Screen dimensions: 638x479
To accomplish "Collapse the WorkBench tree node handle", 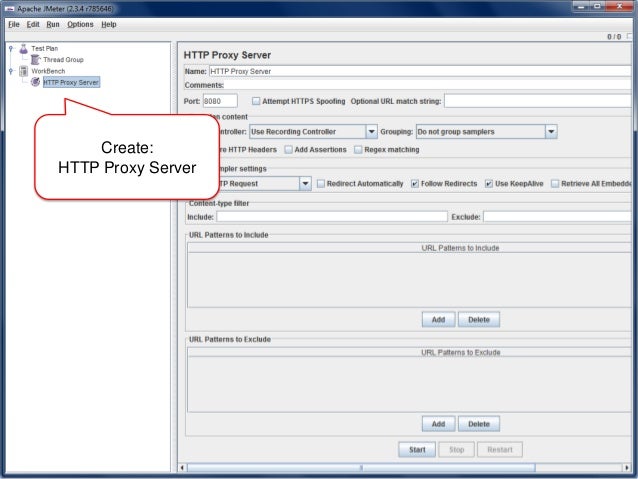I will (x=11, y=71).
